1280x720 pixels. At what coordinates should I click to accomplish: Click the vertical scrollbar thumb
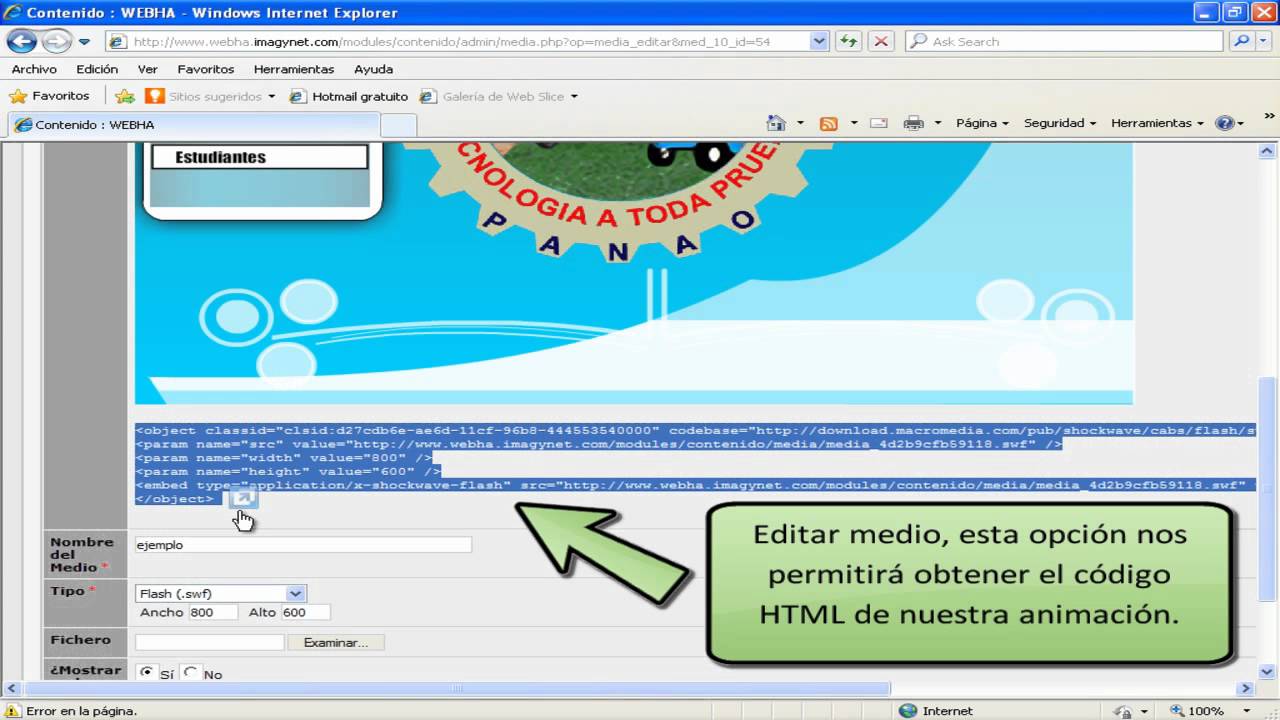[x=1267, y=489]
